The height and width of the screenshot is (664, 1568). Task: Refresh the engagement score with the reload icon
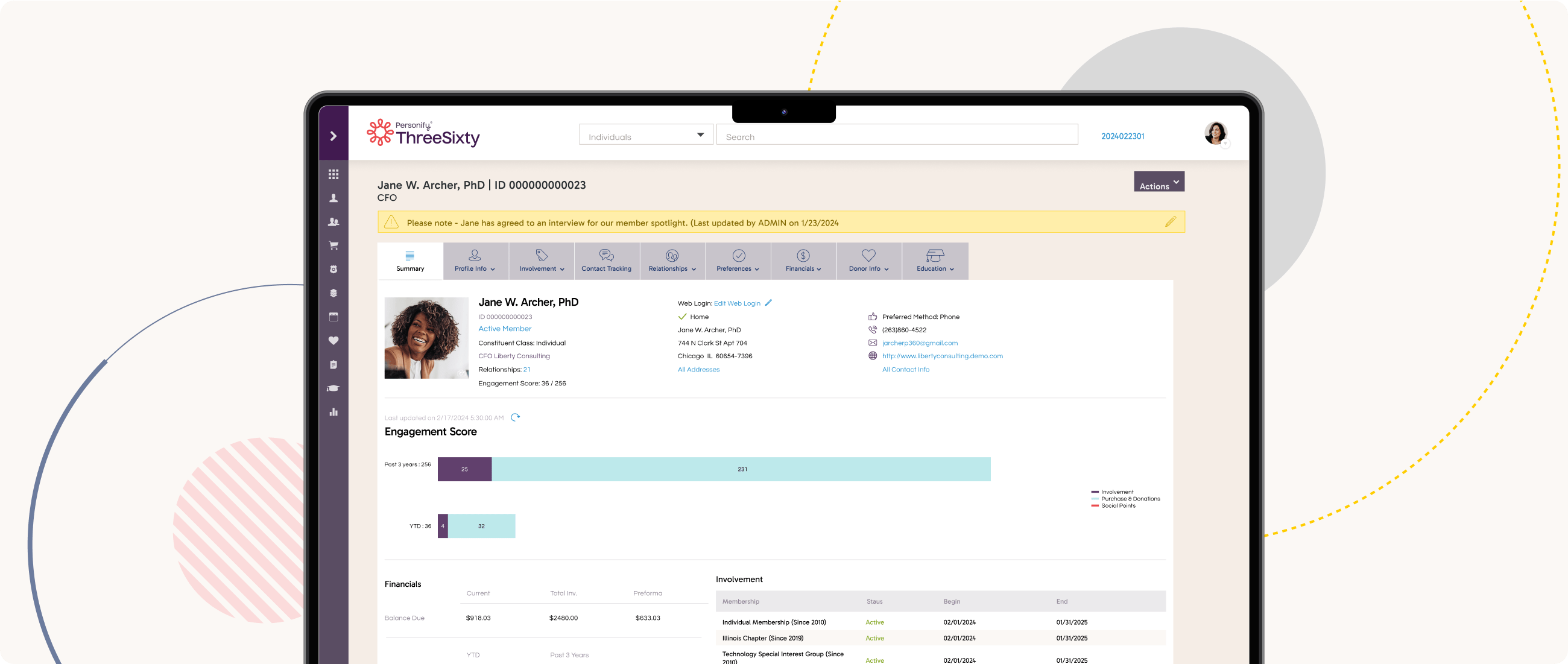coord(516,417)
